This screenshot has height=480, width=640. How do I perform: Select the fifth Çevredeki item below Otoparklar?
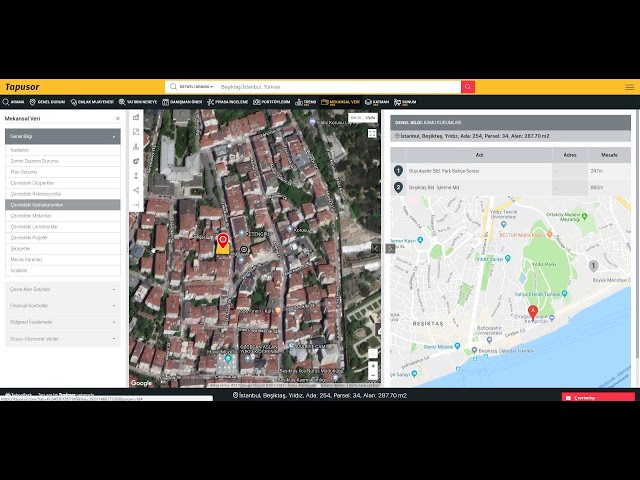pyautogui.click(x=62, y=194)
